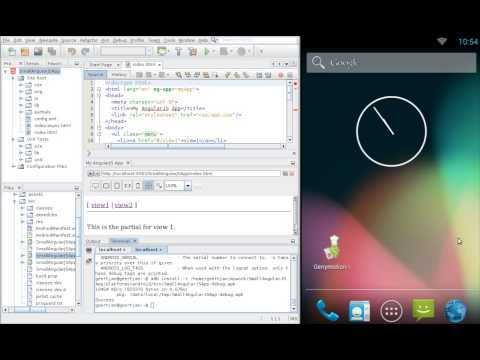Open the Android app drawer
The image size is (480, 360).
point(391,311)
